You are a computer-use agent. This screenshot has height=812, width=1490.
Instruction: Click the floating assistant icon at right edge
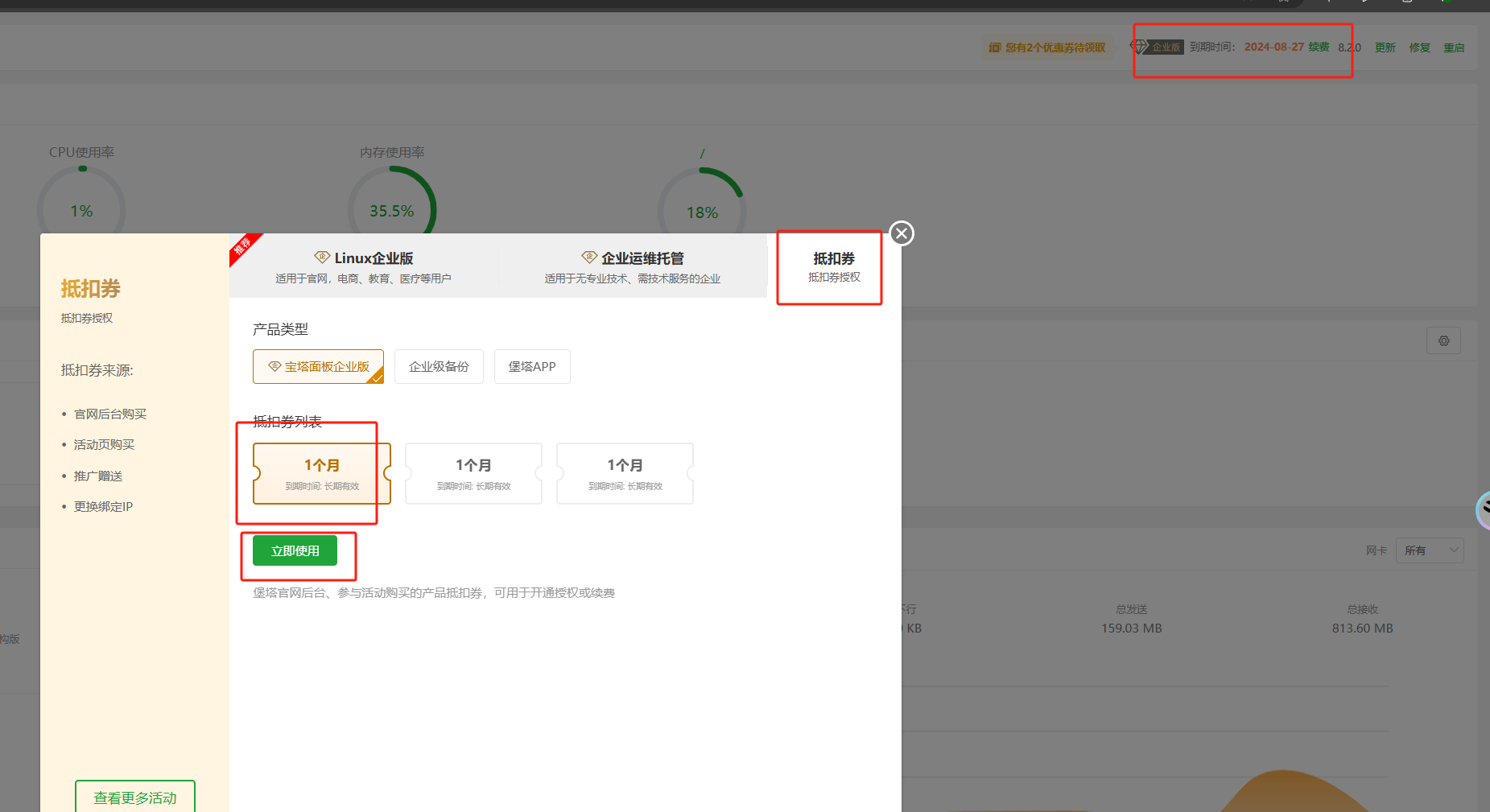(1483, 509)
